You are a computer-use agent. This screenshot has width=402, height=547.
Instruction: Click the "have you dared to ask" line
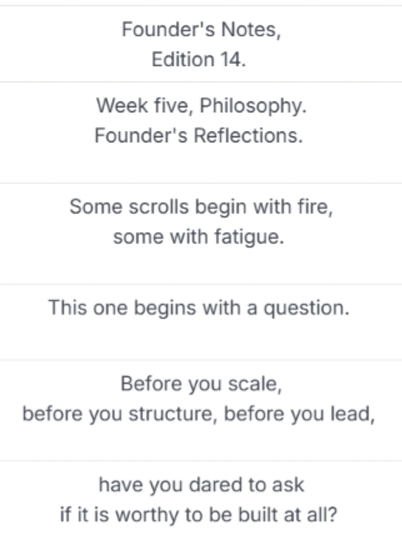click(x=201, y=485)
